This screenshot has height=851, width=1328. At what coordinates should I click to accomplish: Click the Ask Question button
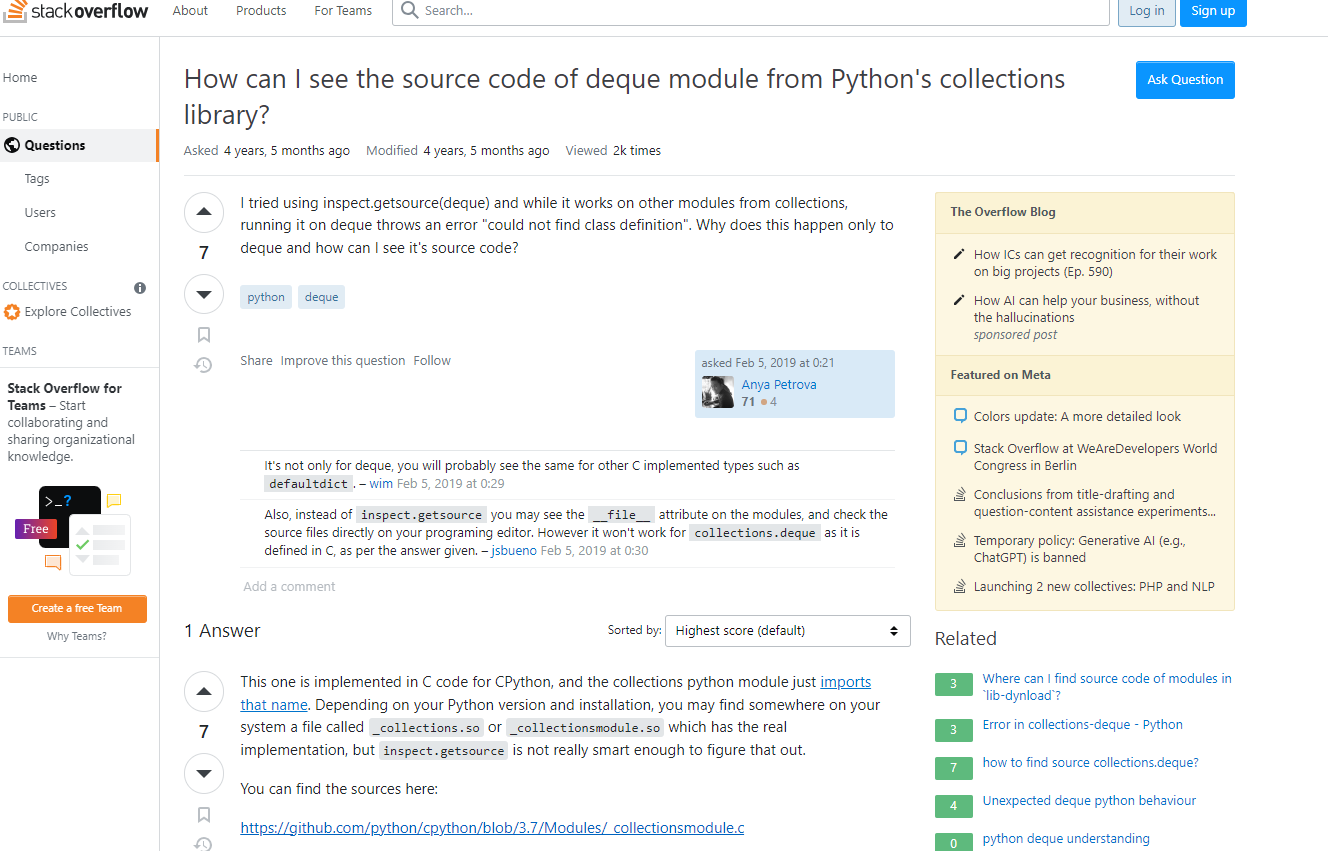tap(1185, 80)
